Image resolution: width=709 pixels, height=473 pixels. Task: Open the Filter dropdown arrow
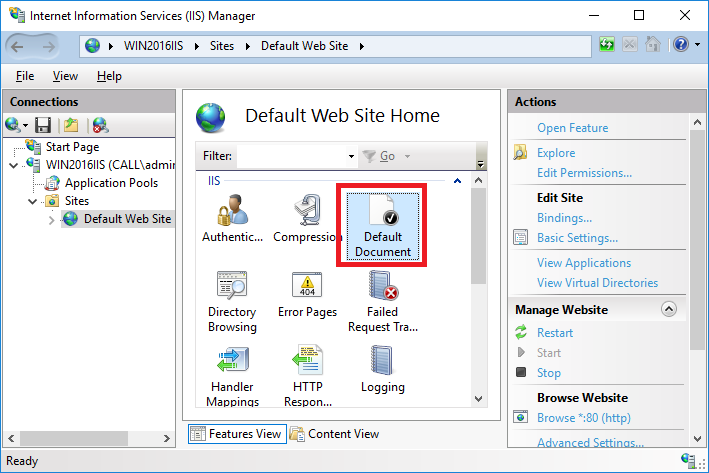[x=351, y=156]
